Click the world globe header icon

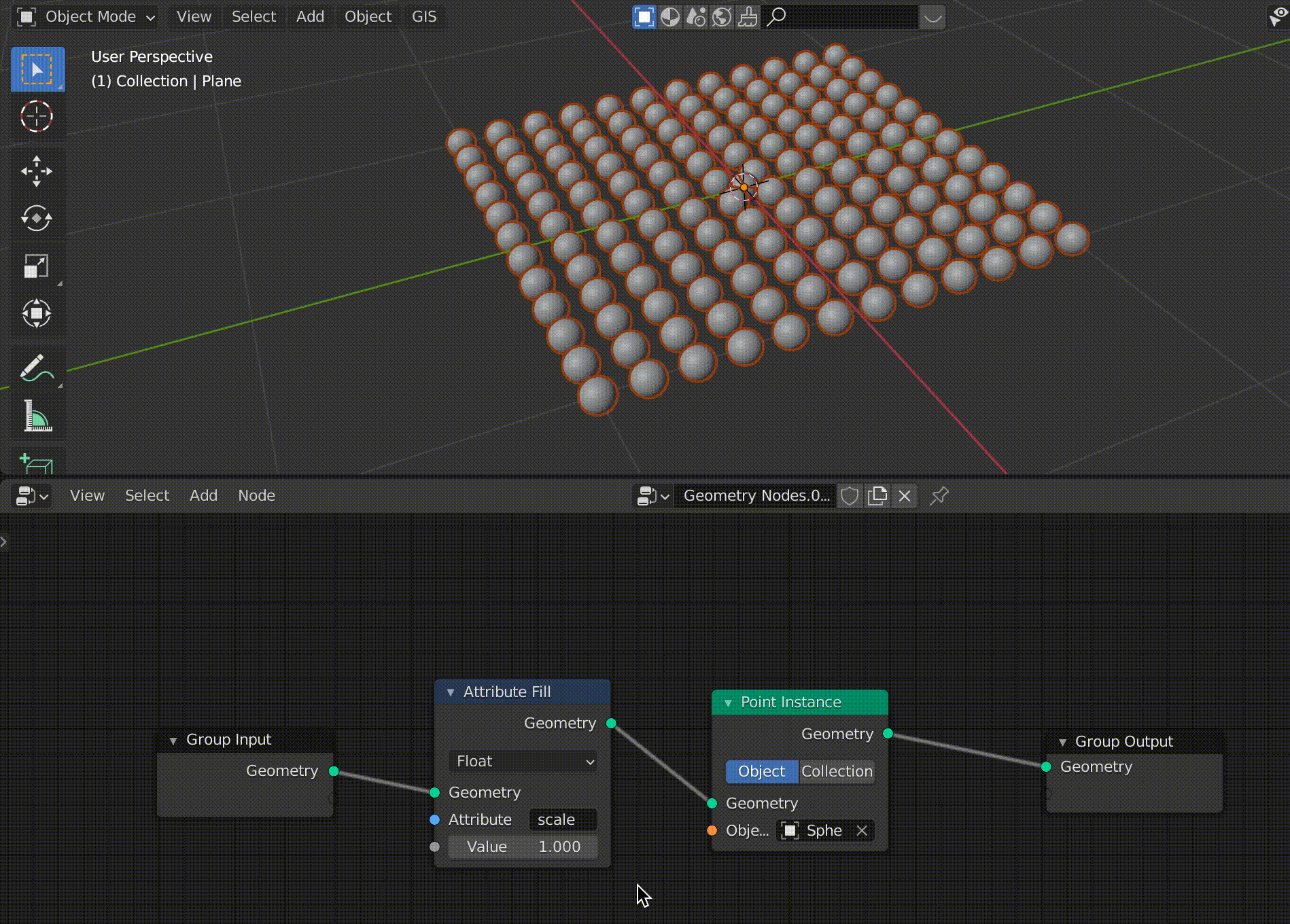click(722, 17)
